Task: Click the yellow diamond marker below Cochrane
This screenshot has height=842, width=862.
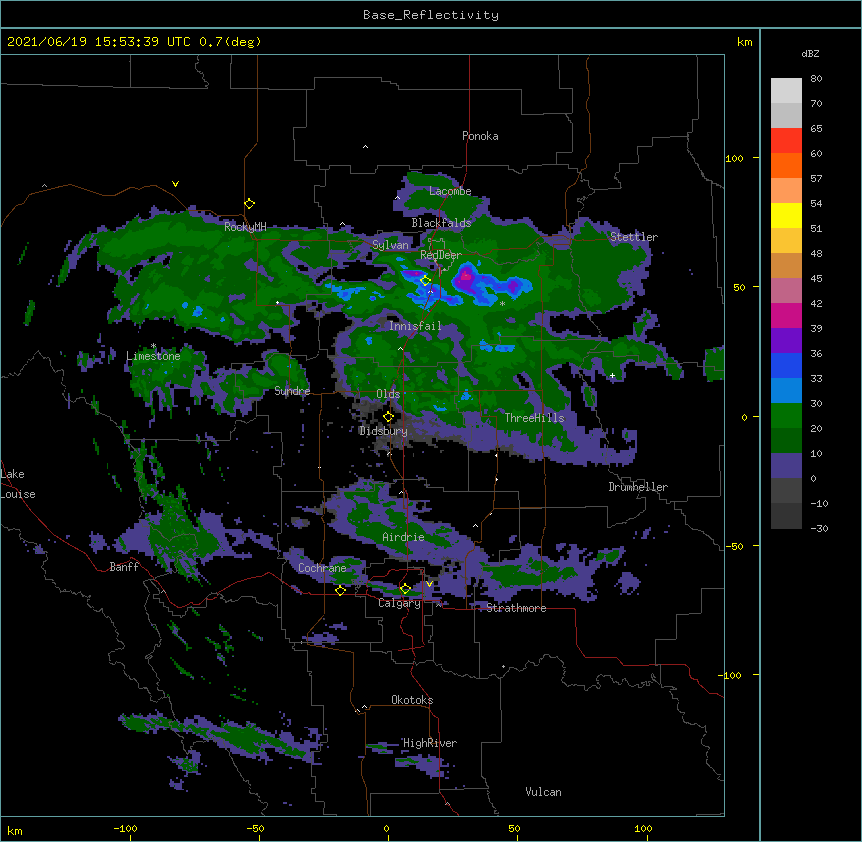Action: 340,590
